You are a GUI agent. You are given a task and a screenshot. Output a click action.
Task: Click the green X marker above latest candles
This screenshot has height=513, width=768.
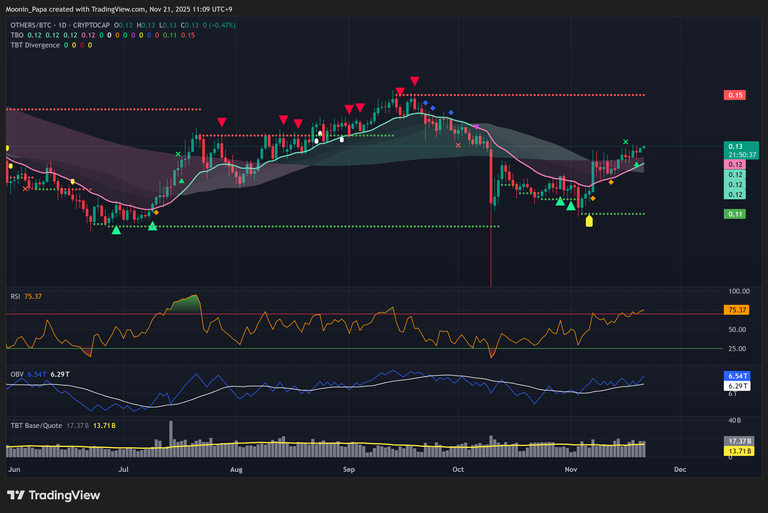click(626, 143)
